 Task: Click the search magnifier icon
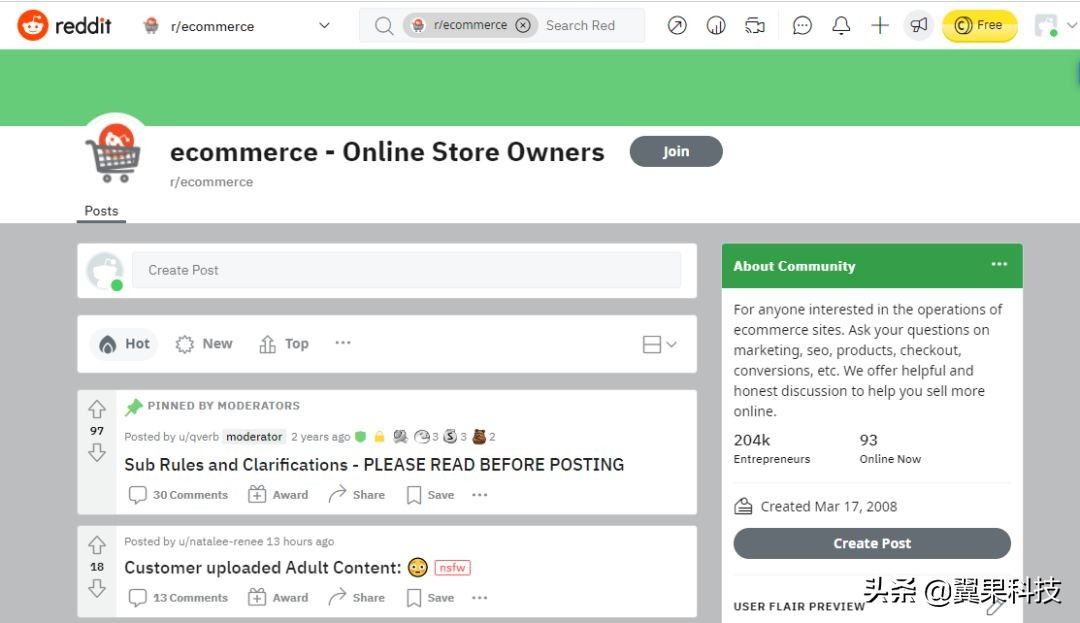point(384,25)
